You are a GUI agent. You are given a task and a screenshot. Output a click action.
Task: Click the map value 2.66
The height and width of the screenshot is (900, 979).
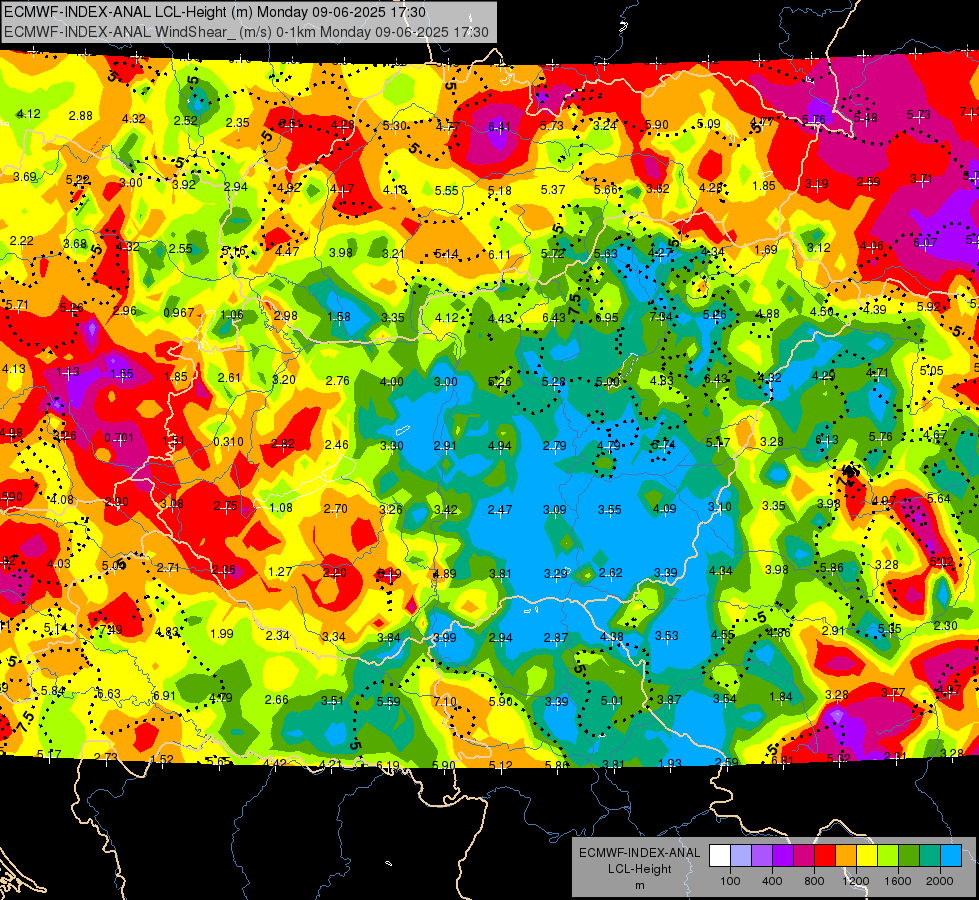tap(277, 699)
